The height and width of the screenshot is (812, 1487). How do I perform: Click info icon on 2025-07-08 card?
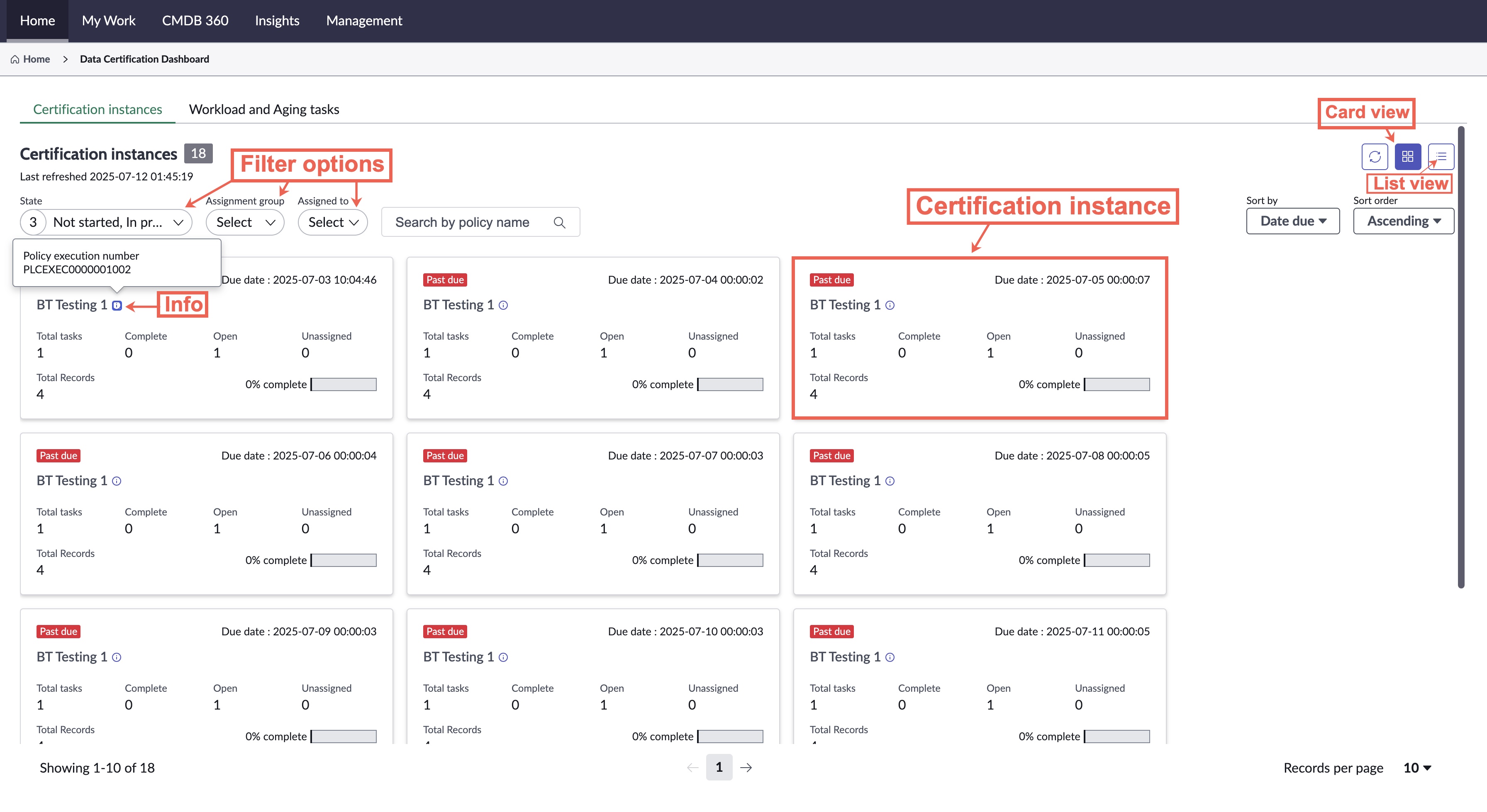click(890, 481)
